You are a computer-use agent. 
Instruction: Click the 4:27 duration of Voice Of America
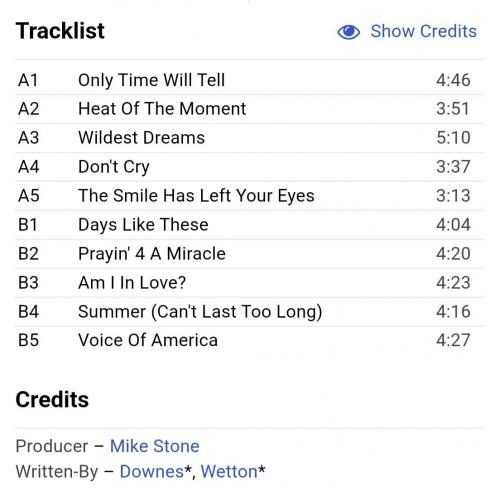point(453,341)
